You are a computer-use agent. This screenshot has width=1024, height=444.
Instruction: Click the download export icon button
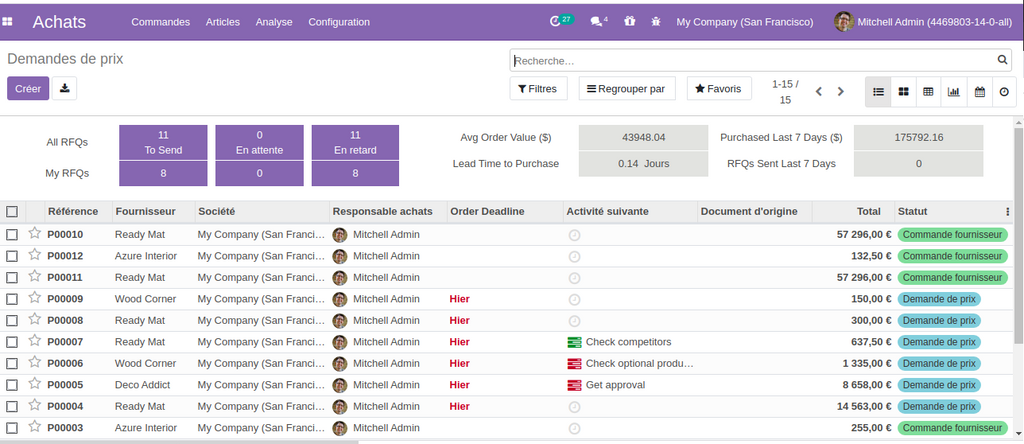click(64, 88)
